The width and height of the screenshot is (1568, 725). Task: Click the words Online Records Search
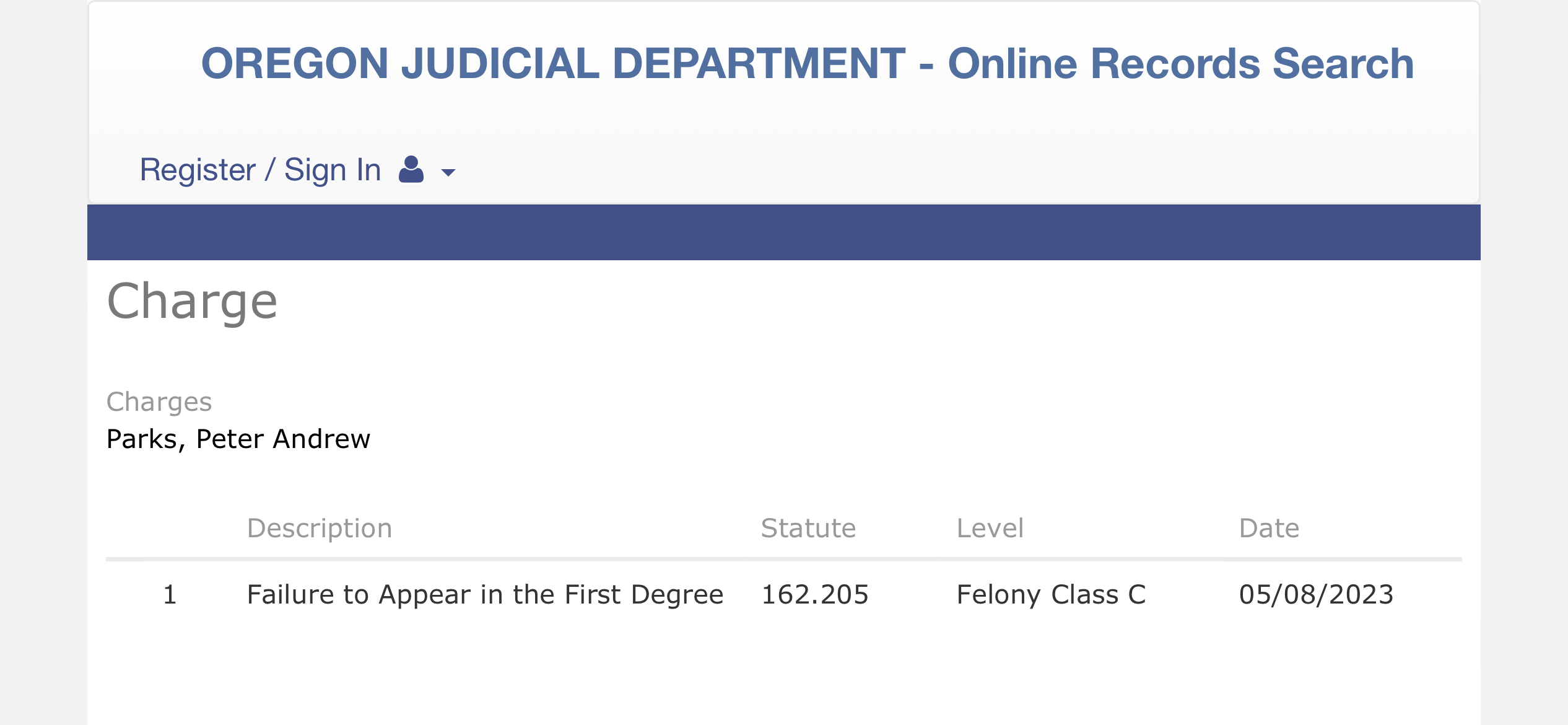click(x=1181, y=63)
